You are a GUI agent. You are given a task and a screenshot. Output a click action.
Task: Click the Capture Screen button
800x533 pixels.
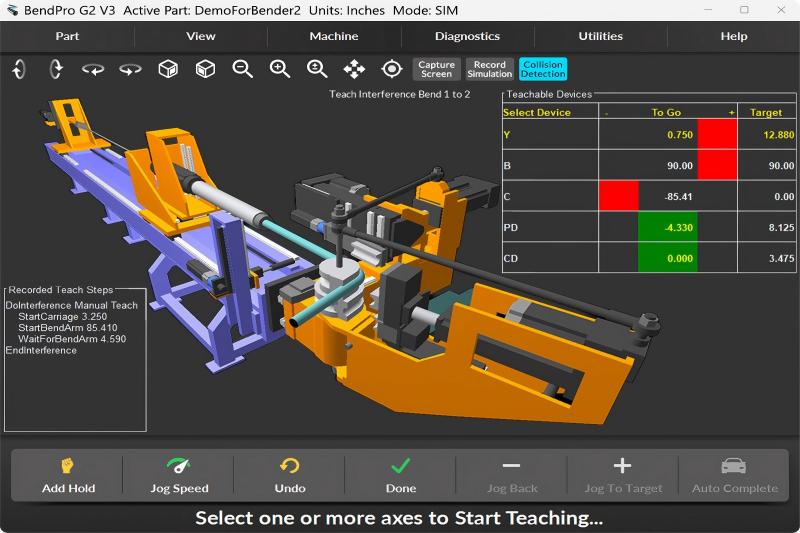tap(436, 69)
